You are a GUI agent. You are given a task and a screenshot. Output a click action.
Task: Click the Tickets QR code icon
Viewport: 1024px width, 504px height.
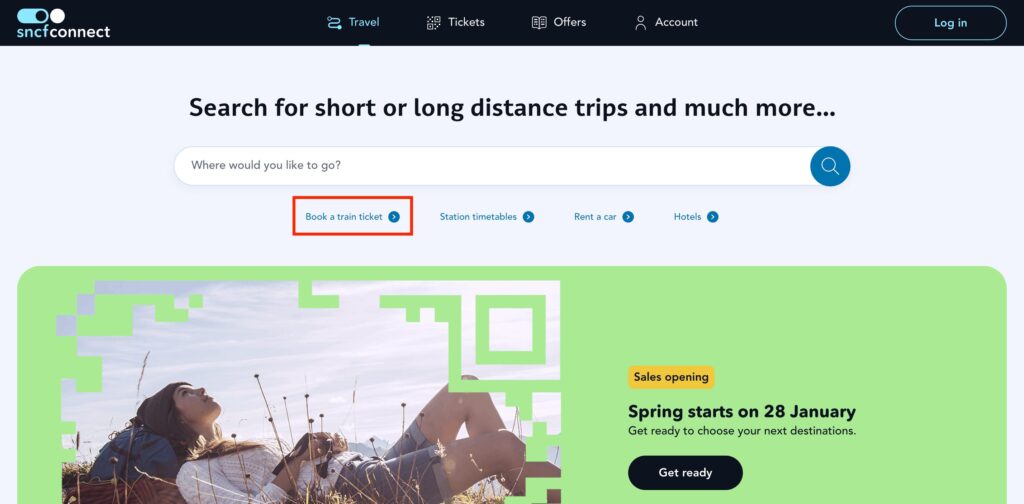click(434, 23)
